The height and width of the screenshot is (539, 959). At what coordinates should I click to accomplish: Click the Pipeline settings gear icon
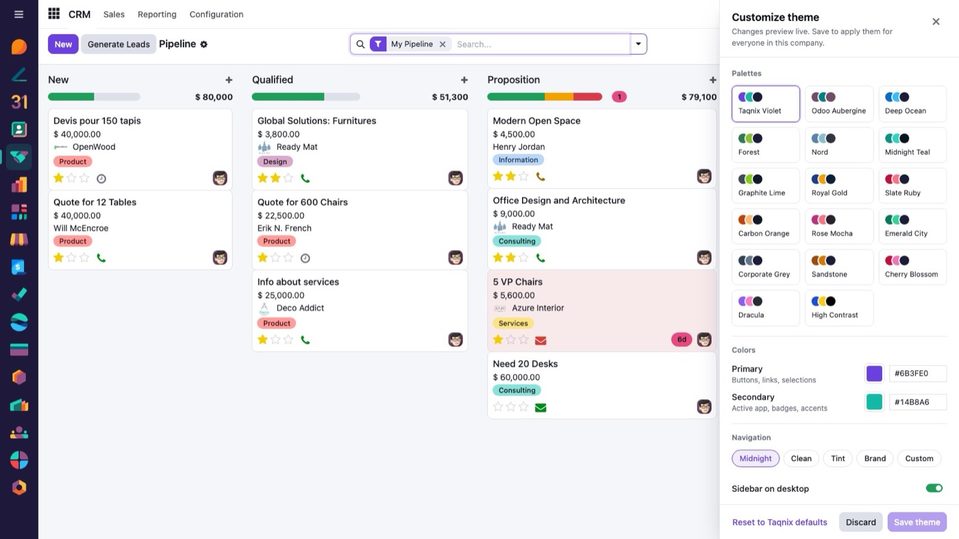pos(204,44)
